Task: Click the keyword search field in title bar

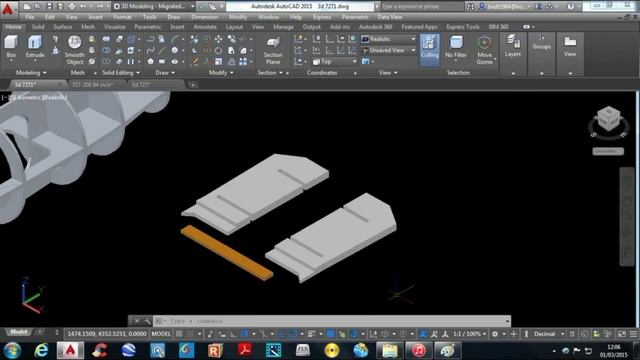Action: [422, 7]
